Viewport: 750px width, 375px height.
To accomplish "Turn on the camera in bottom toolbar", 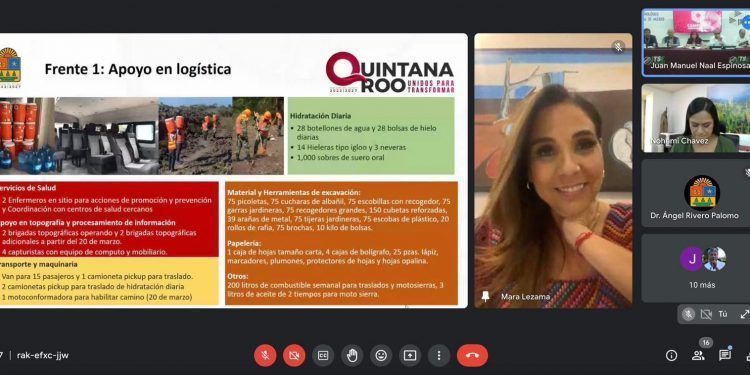I will 294,355.
